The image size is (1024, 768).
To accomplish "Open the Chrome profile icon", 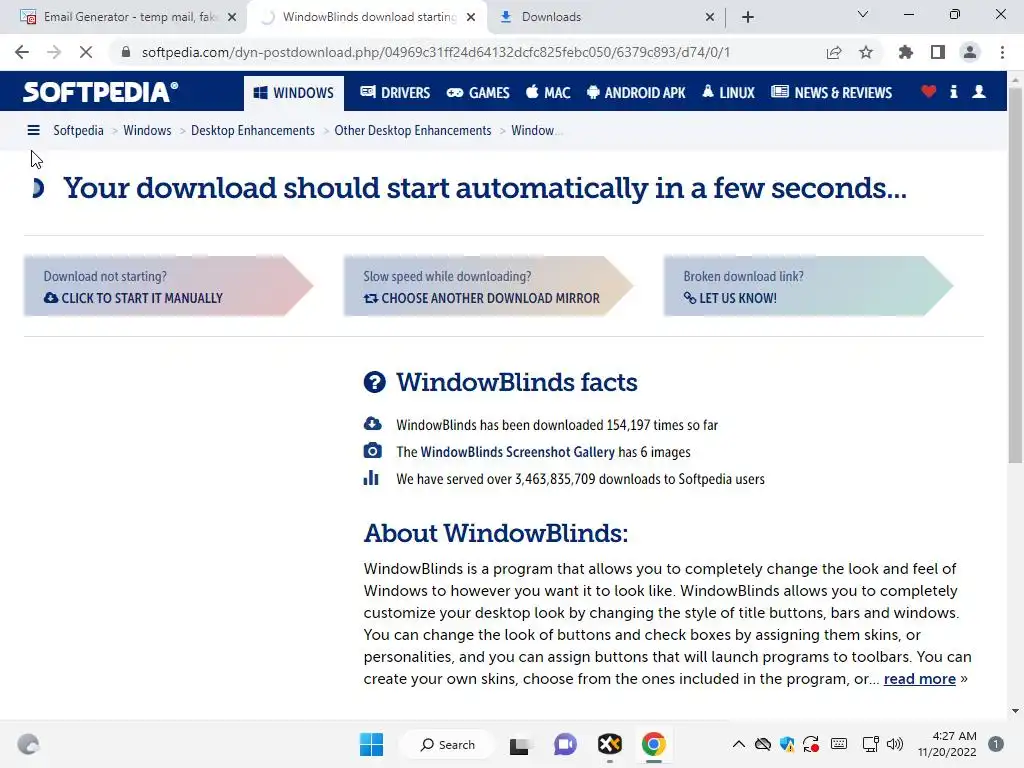I will (x=970, y=52).
